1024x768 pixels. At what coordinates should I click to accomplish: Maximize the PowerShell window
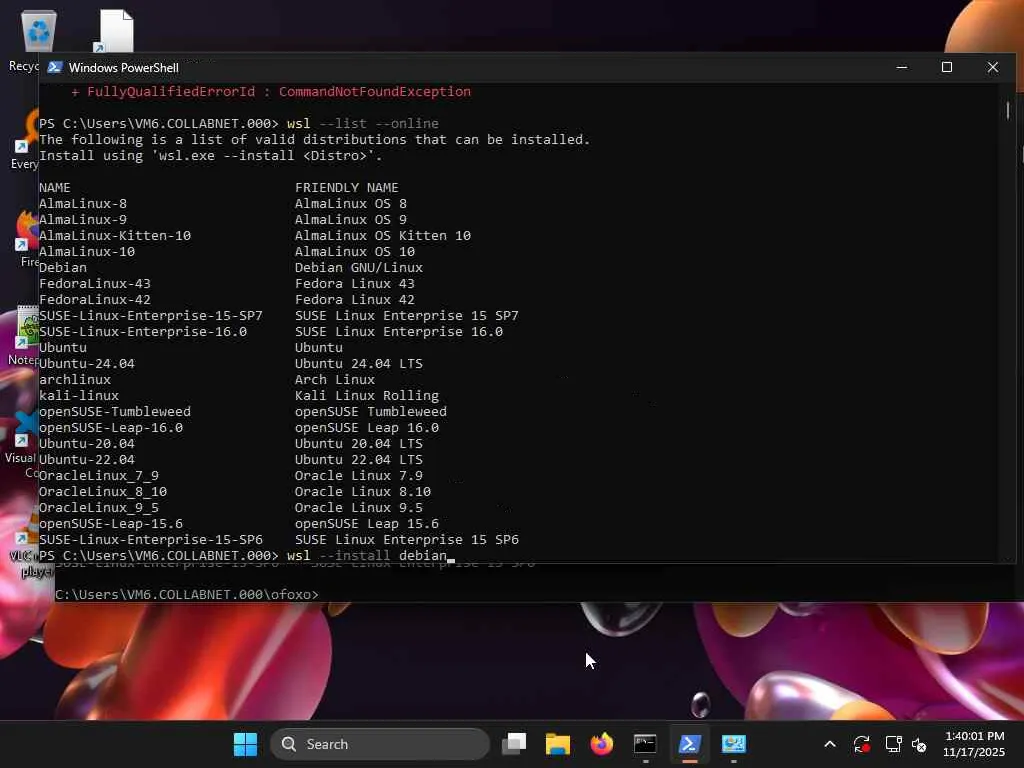(947, 67)
